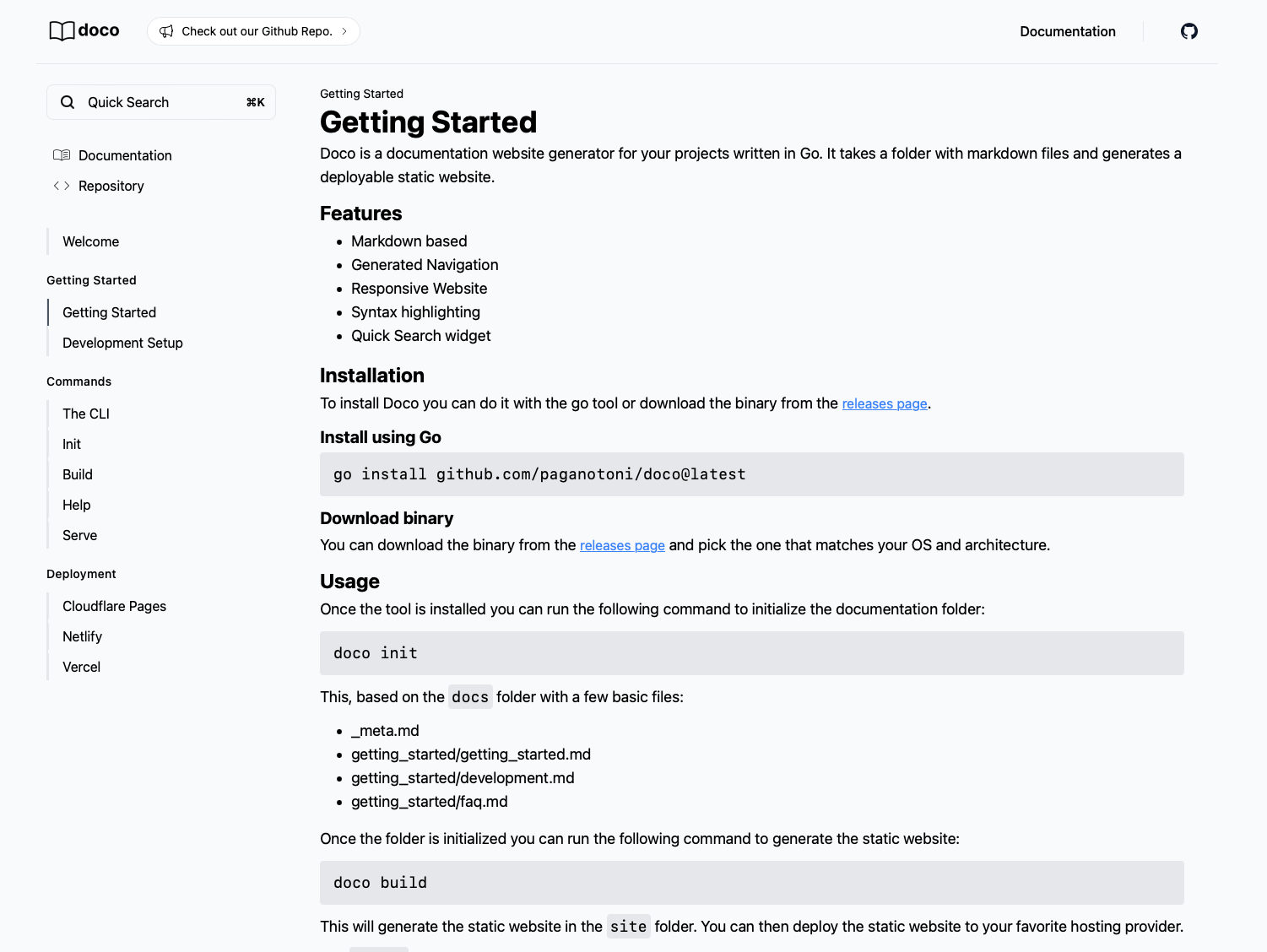Open the Welcome page in sidebar

click(90, 241)
